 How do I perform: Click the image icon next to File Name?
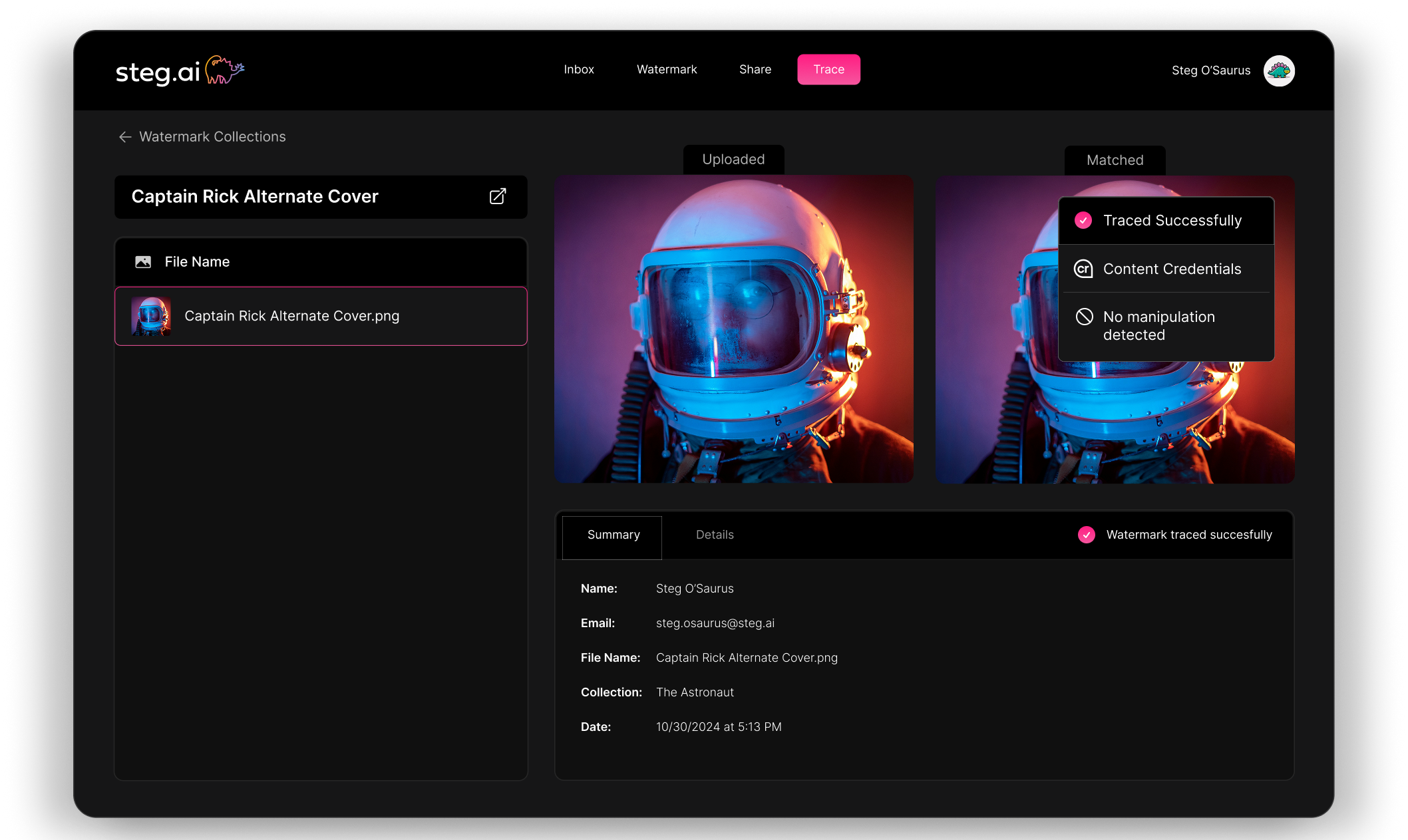point(143,262)
